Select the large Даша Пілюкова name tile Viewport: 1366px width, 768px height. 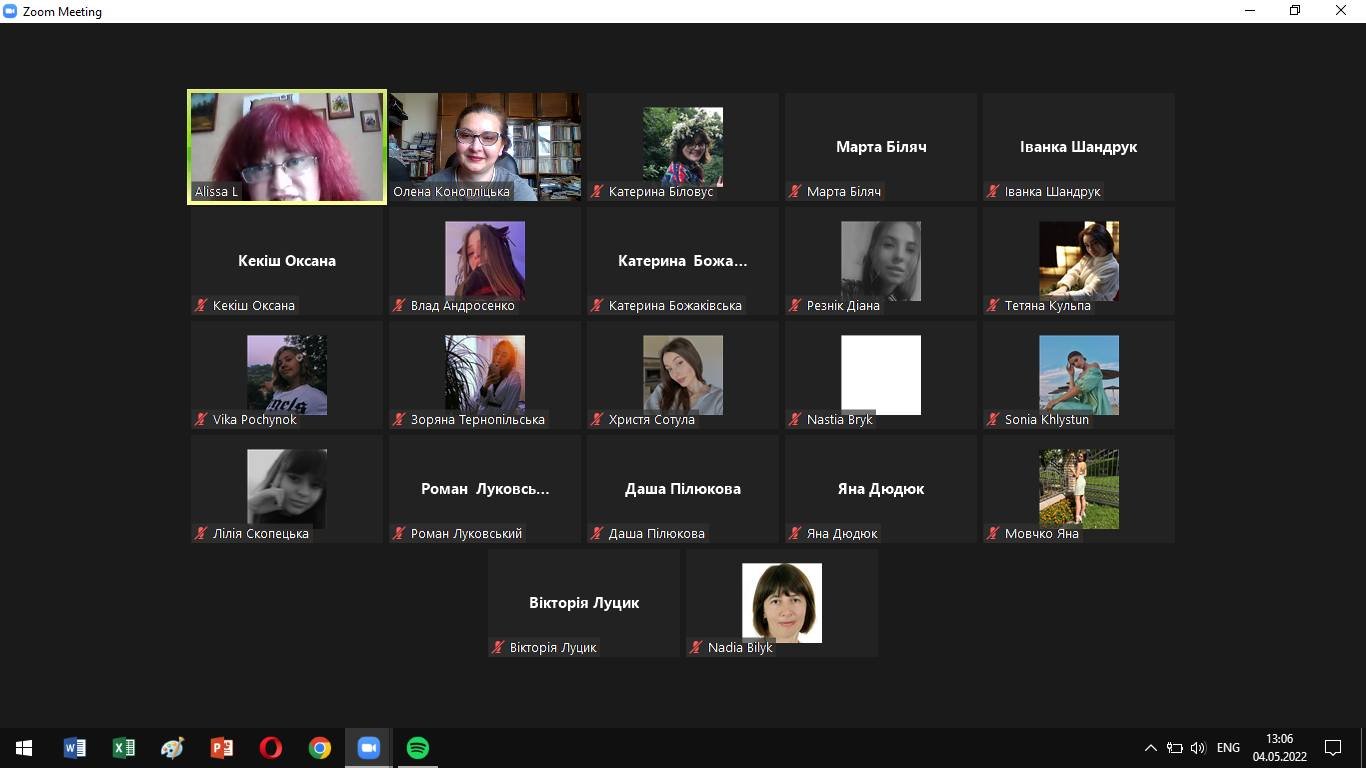click(x=683, y=489)
